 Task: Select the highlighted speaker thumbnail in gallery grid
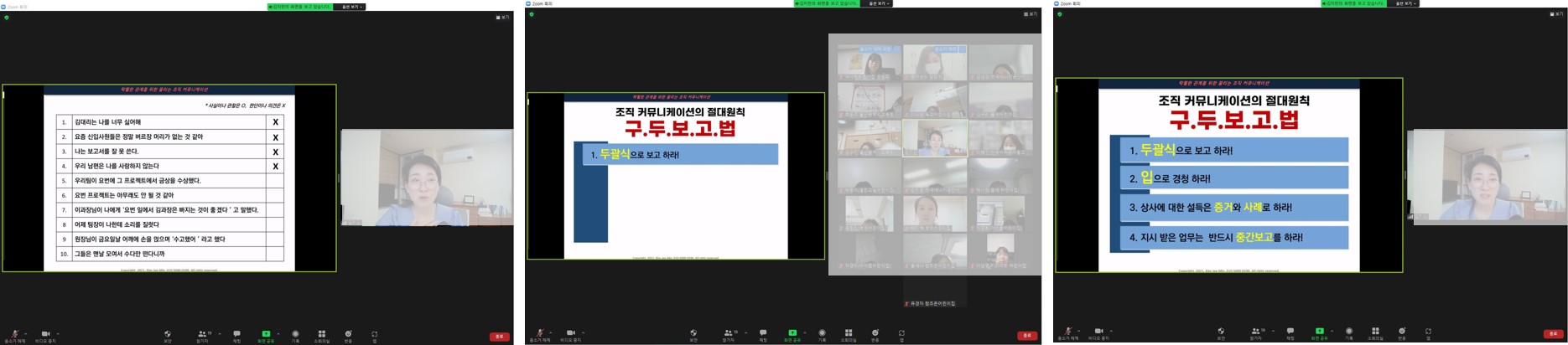pyautogui.click(x=935, y=138)
